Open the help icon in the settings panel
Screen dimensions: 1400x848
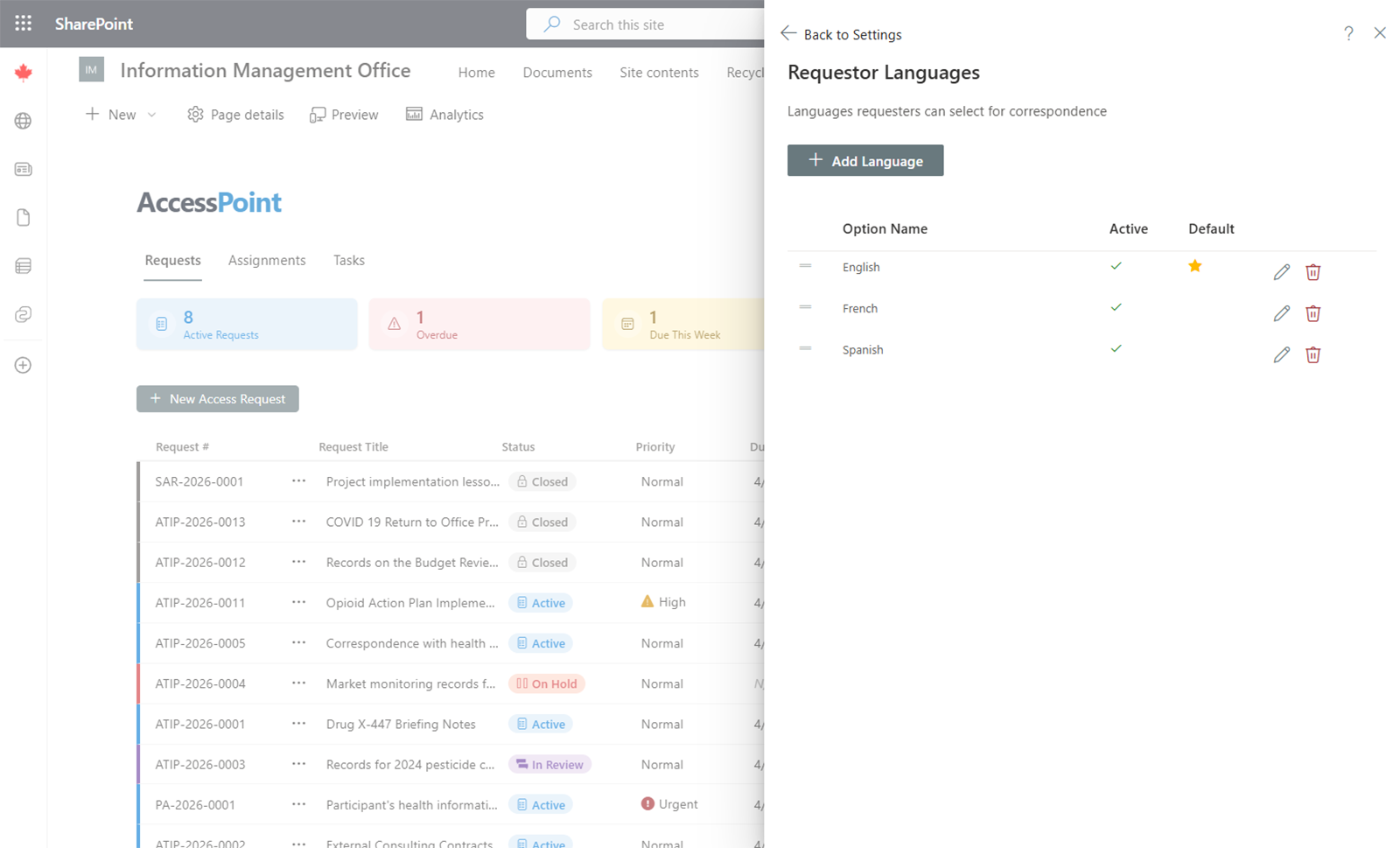click(1348, 33)
